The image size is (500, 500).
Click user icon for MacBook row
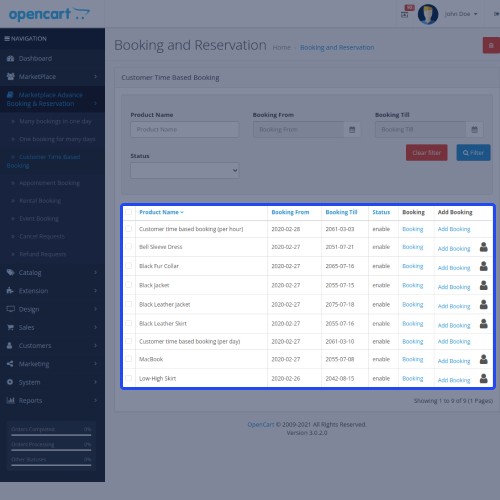(484, 359)
